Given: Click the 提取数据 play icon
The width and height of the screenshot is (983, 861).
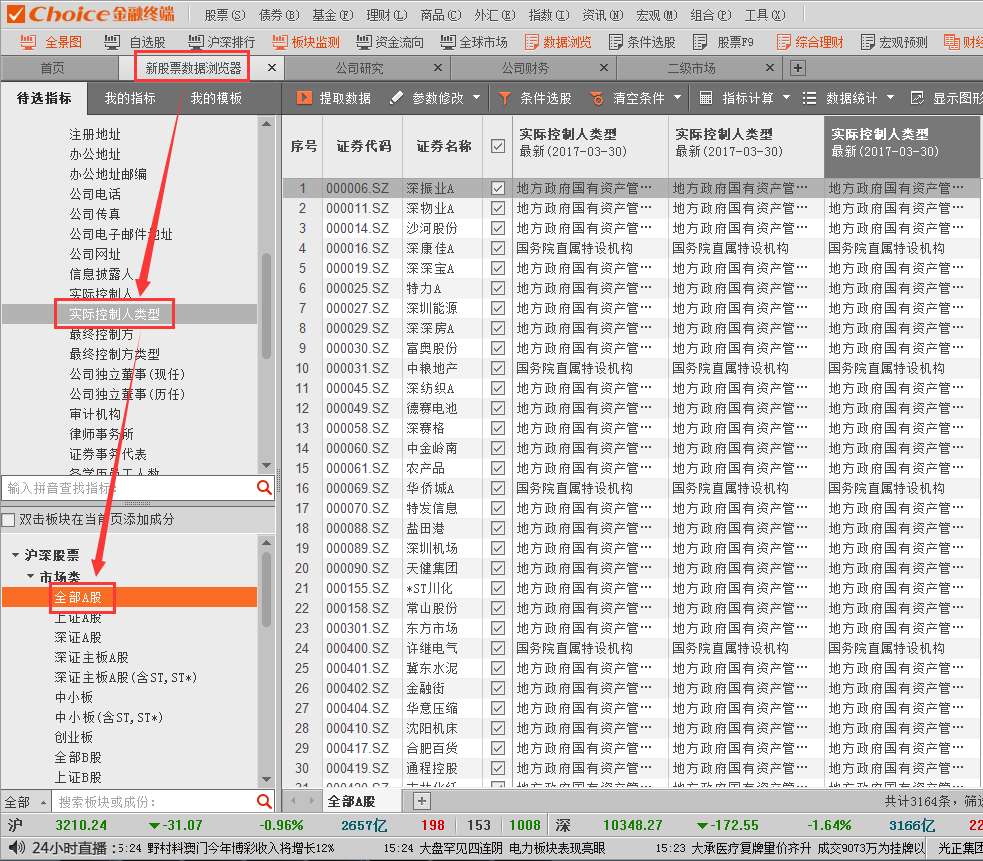Looking at the screenshot, I should tap(303, 98).
